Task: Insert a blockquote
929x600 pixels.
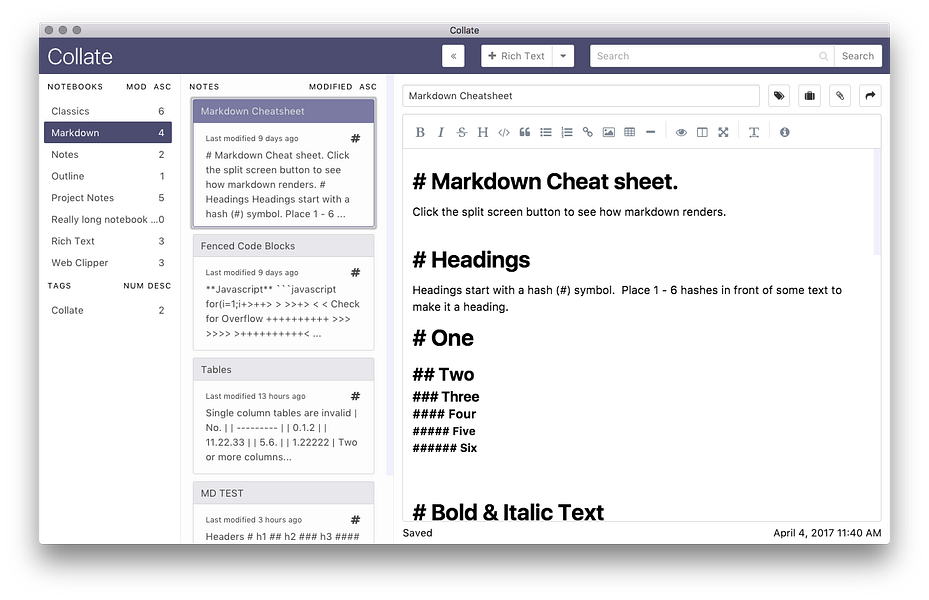Action: (x=525, y=132)
